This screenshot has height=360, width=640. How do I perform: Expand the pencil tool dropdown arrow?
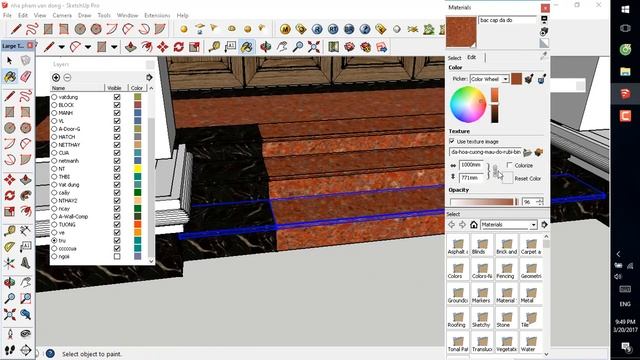coord(62,47)
